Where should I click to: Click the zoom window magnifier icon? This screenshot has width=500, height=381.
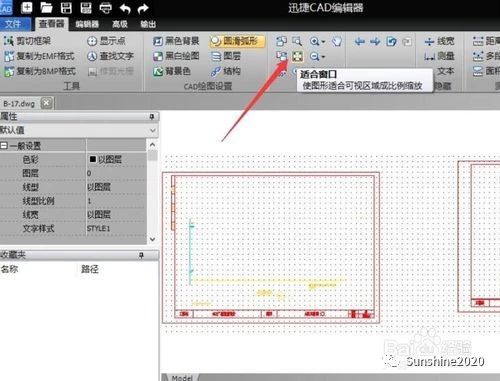tap(297, 41)
